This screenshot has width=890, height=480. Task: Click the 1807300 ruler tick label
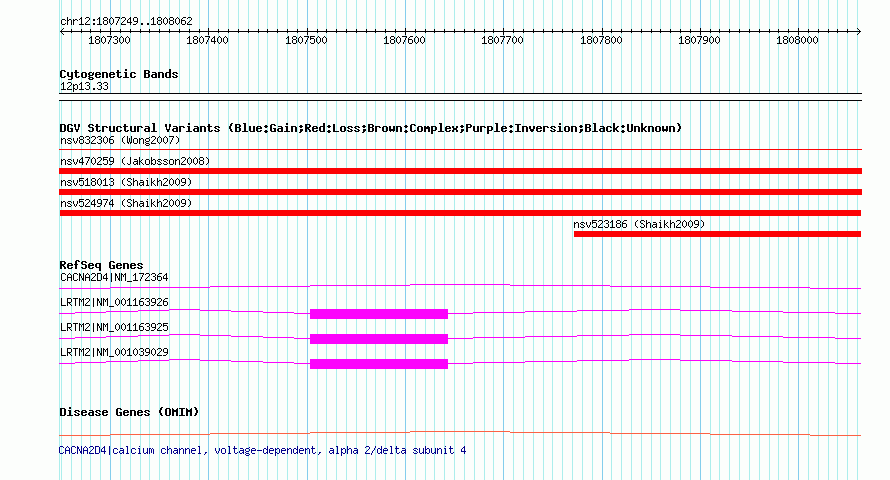pos(109,40)
